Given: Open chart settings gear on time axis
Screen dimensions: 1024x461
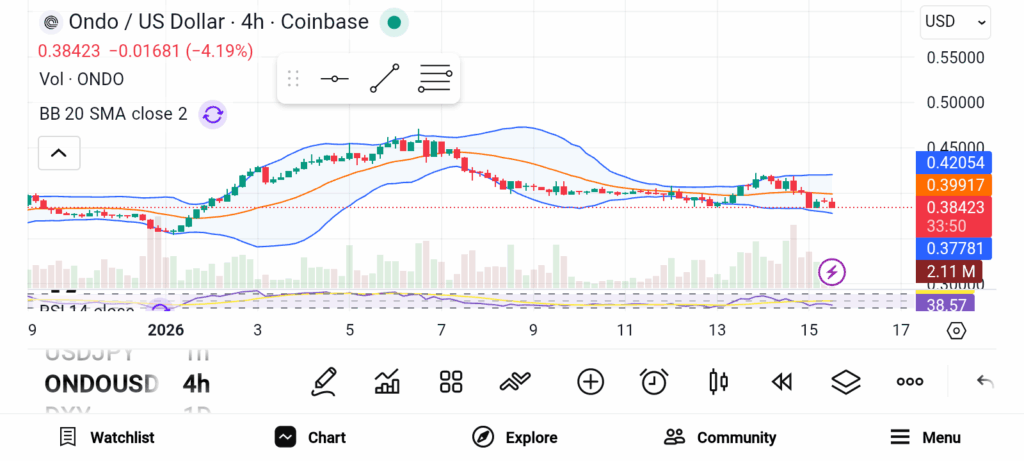Looking at the screenshot, I should pos(956,330).
